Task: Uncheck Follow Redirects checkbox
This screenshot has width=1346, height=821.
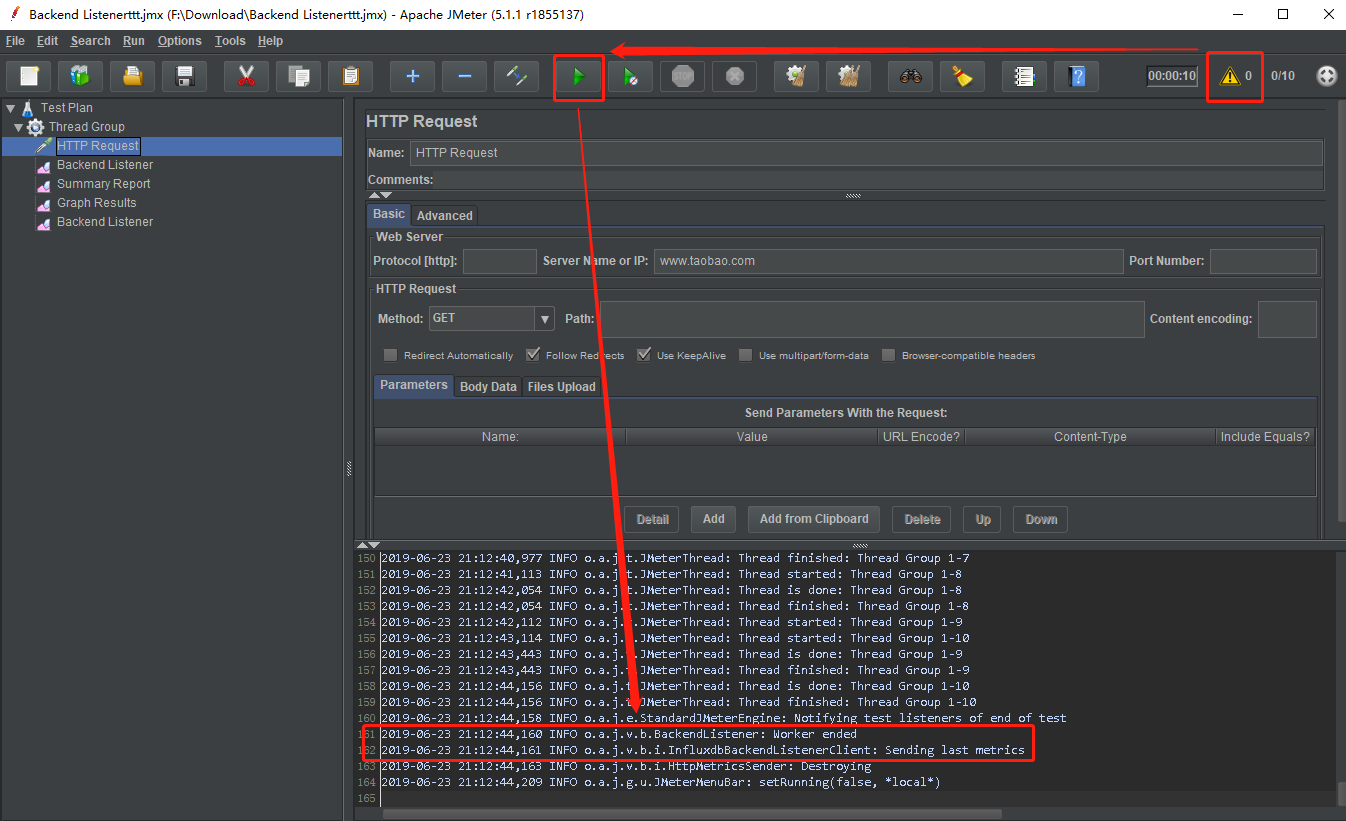Action: click(533, 355)
